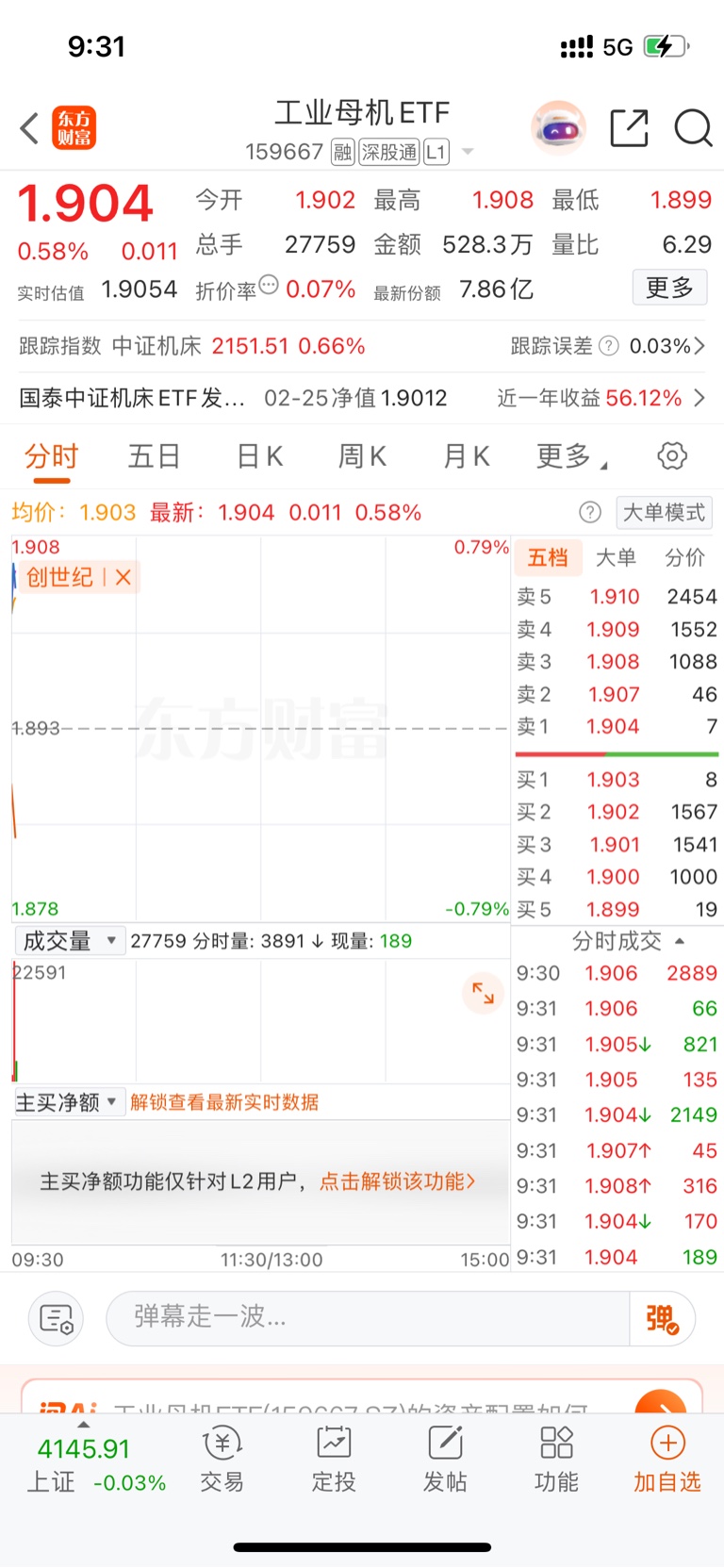
Task: Open the 功能 functions icon
Action: [x=556, y=1461]
